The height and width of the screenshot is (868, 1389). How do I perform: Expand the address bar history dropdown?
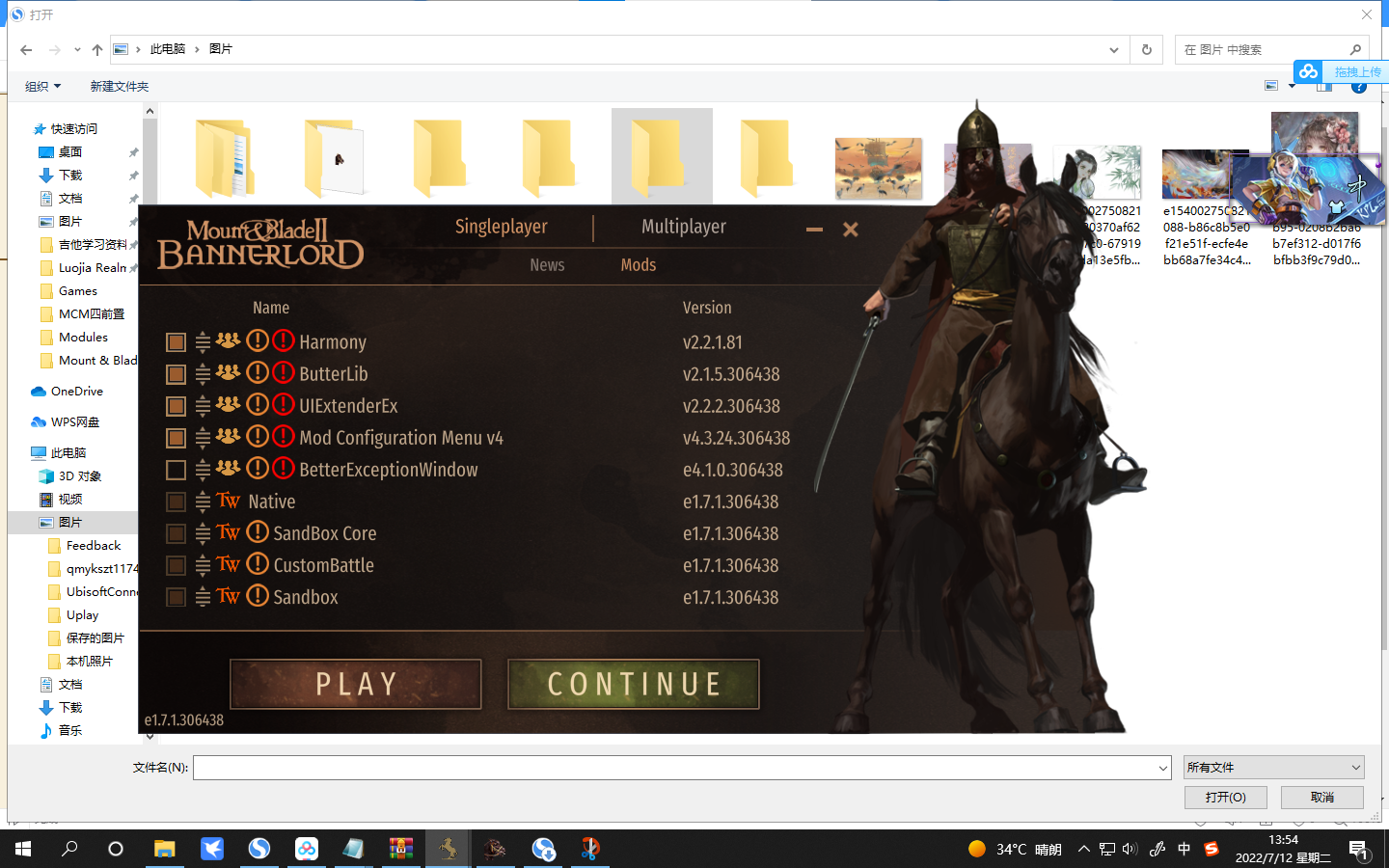tap(1114, 50)
